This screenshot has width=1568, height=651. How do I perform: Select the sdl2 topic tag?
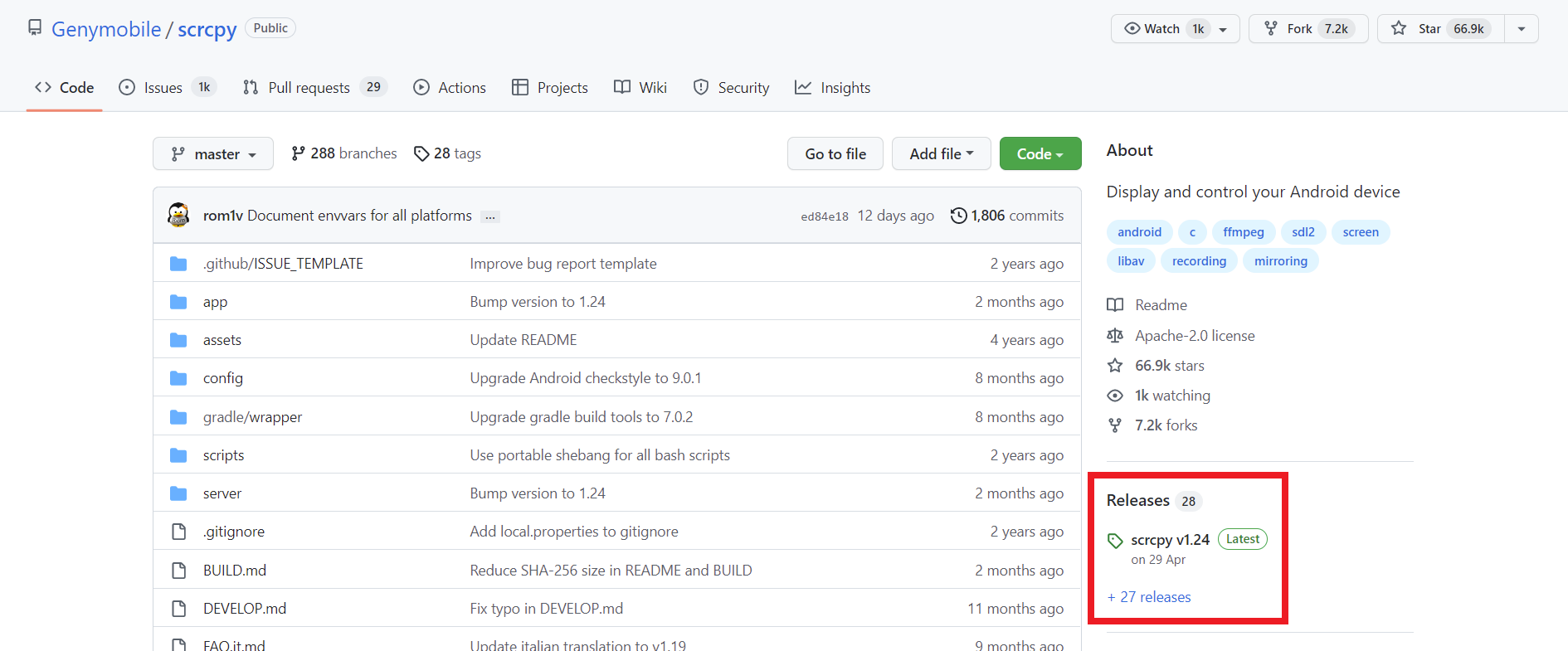[x=1303, y=232]
